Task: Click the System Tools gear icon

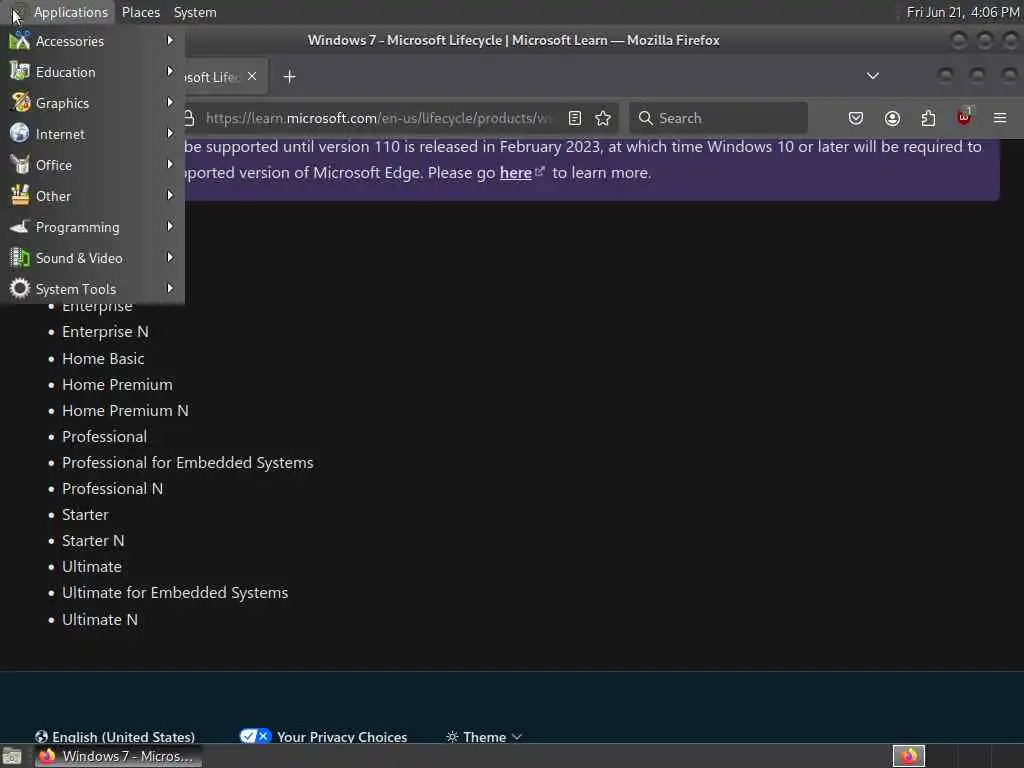Action: click(x=20, y=288)
